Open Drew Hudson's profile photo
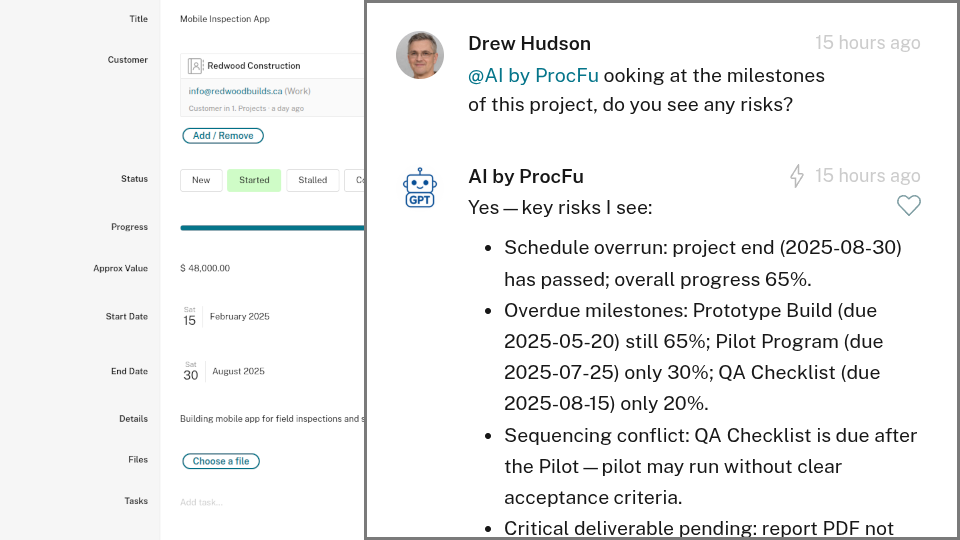960x540 pixels. coord(420,55)
